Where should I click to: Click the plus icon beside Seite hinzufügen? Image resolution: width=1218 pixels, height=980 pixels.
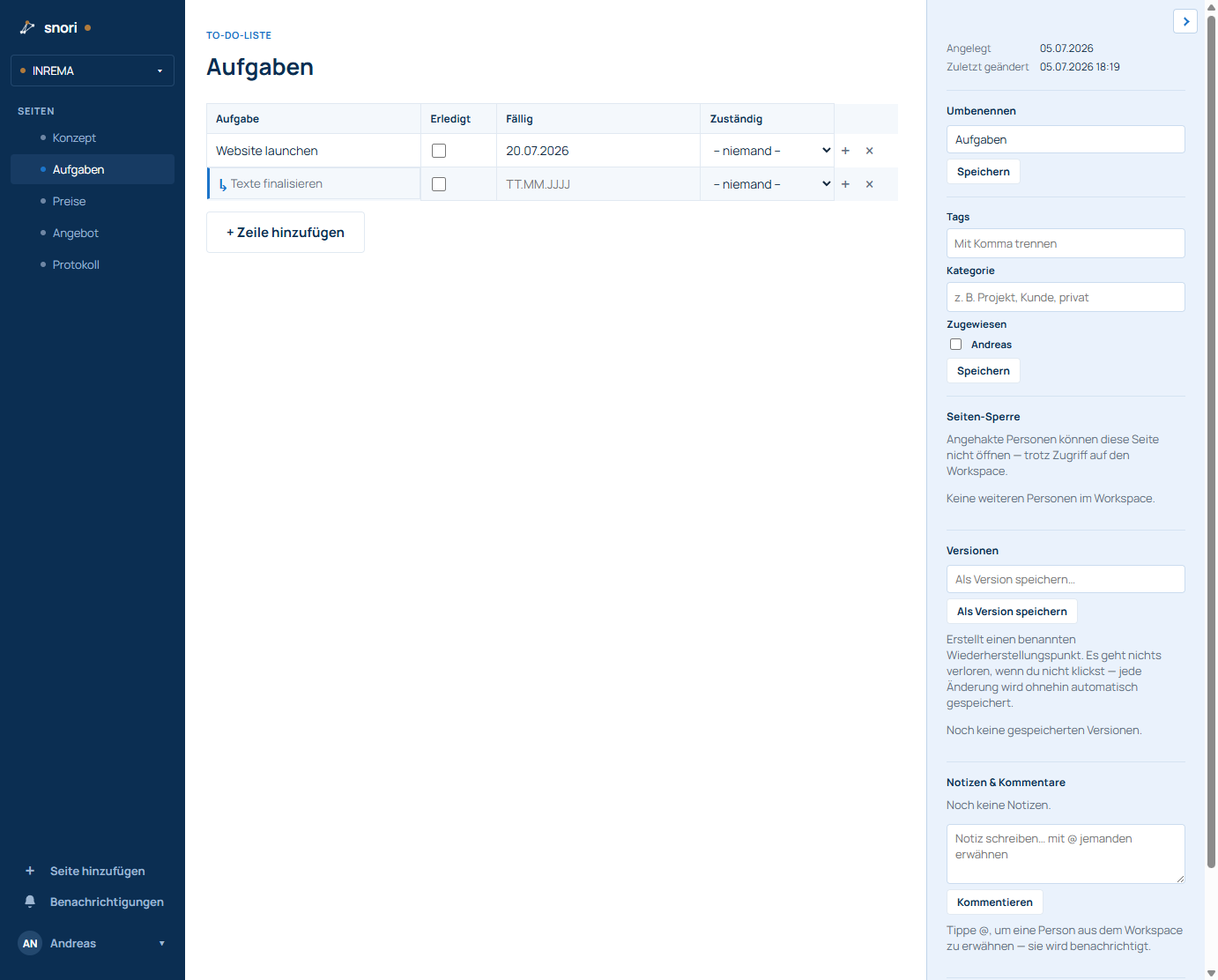pyautogui.click(x=30, y=871)
